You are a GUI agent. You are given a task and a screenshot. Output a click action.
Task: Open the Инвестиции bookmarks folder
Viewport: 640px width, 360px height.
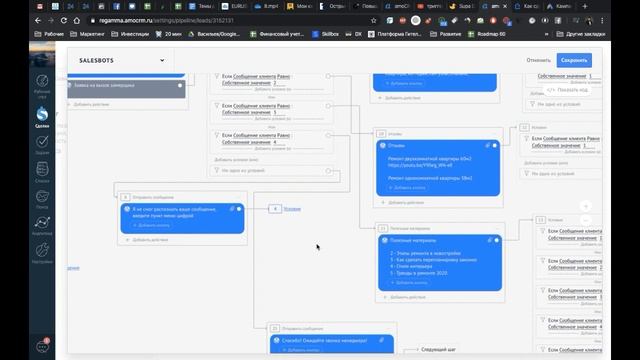(130, 34)
